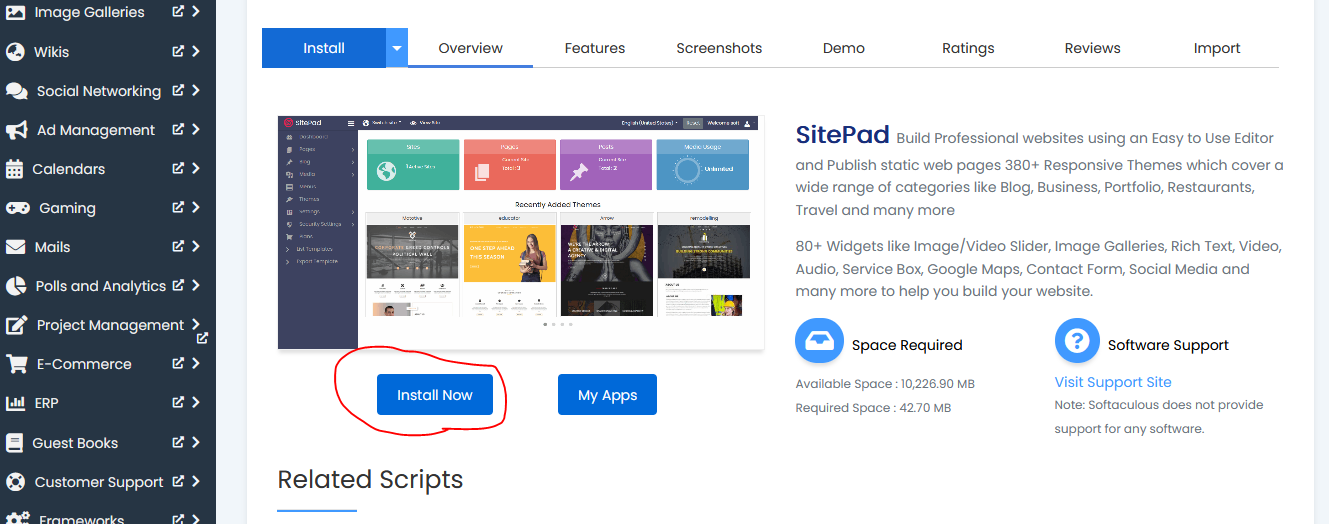This screenshot has width=1329, height=524.
Task: Open E-Commerce external link icon
Action: 178,363
